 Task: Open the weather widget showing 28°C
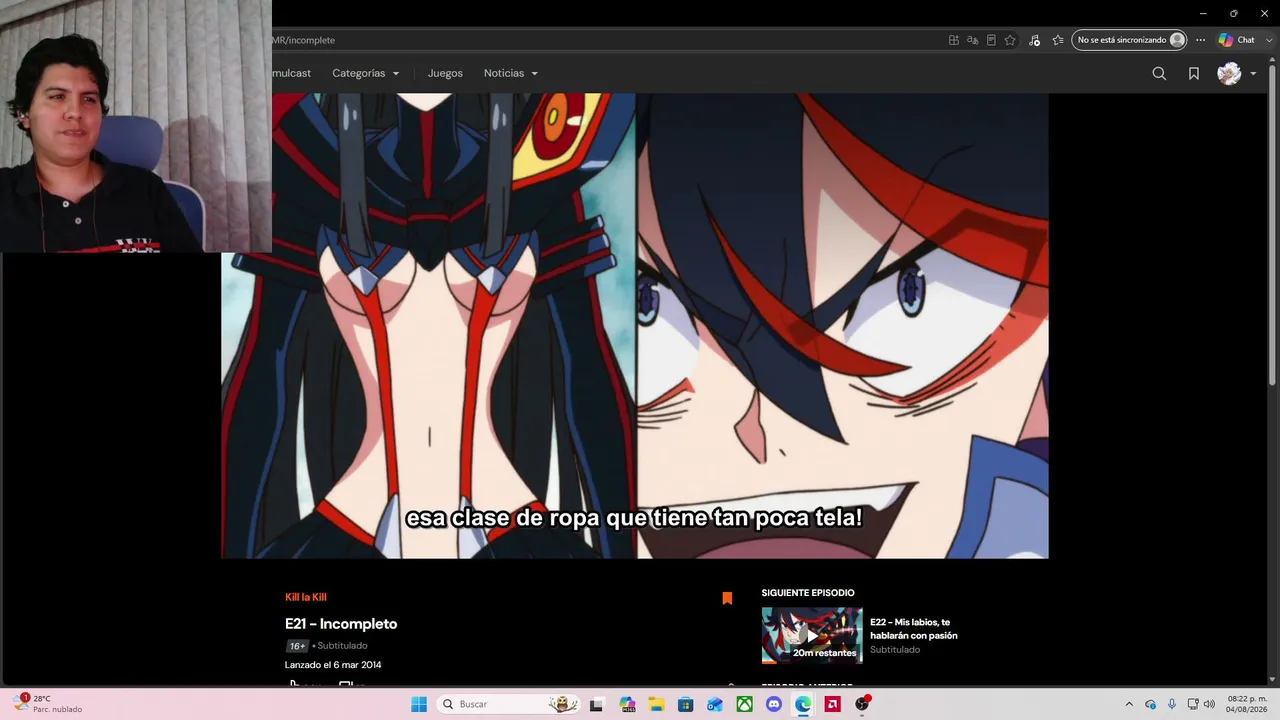(x=47, y=704)
